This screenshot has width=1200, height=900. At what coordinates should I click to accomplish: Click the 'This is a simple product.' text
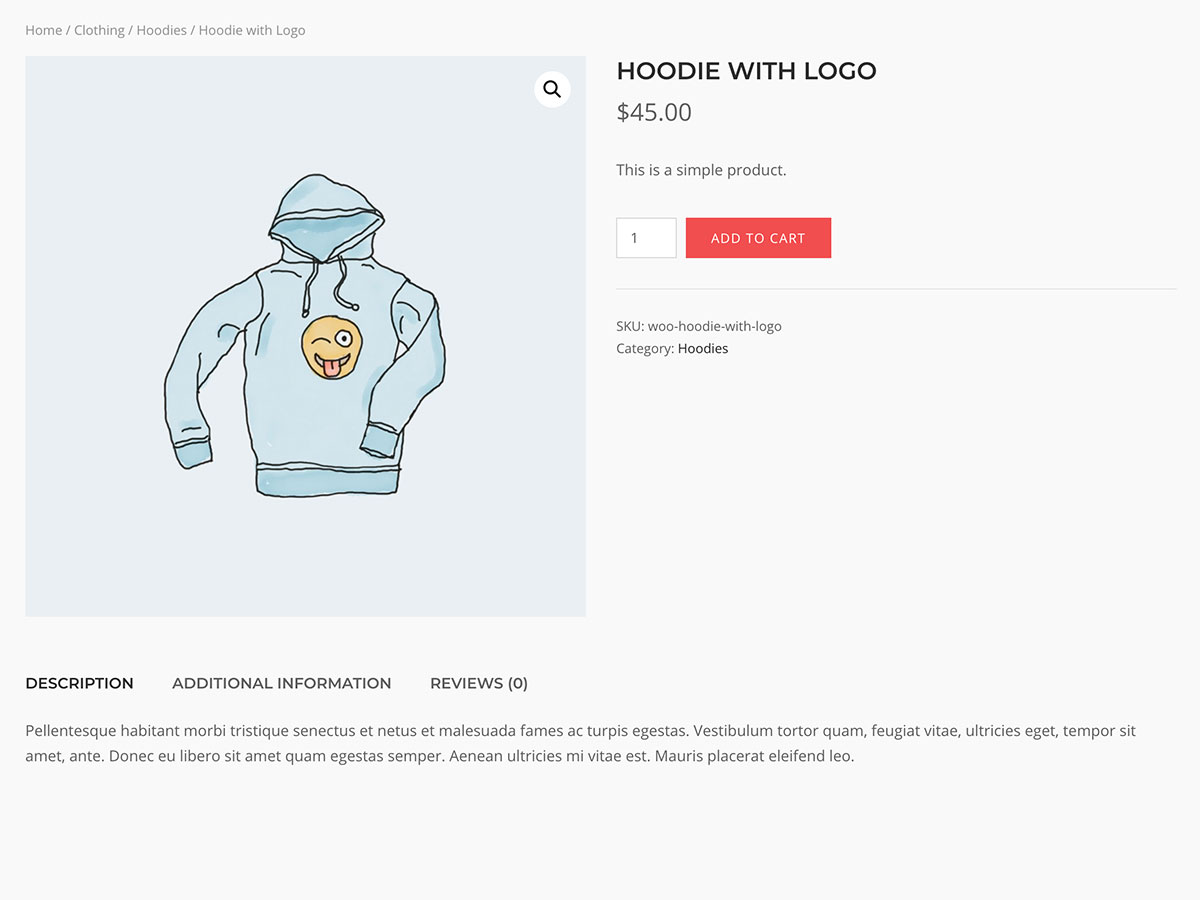click(x=701, y=170)
